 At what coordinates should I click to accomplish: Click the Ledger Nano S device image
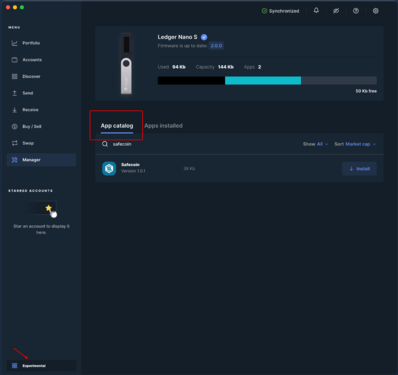126,63
